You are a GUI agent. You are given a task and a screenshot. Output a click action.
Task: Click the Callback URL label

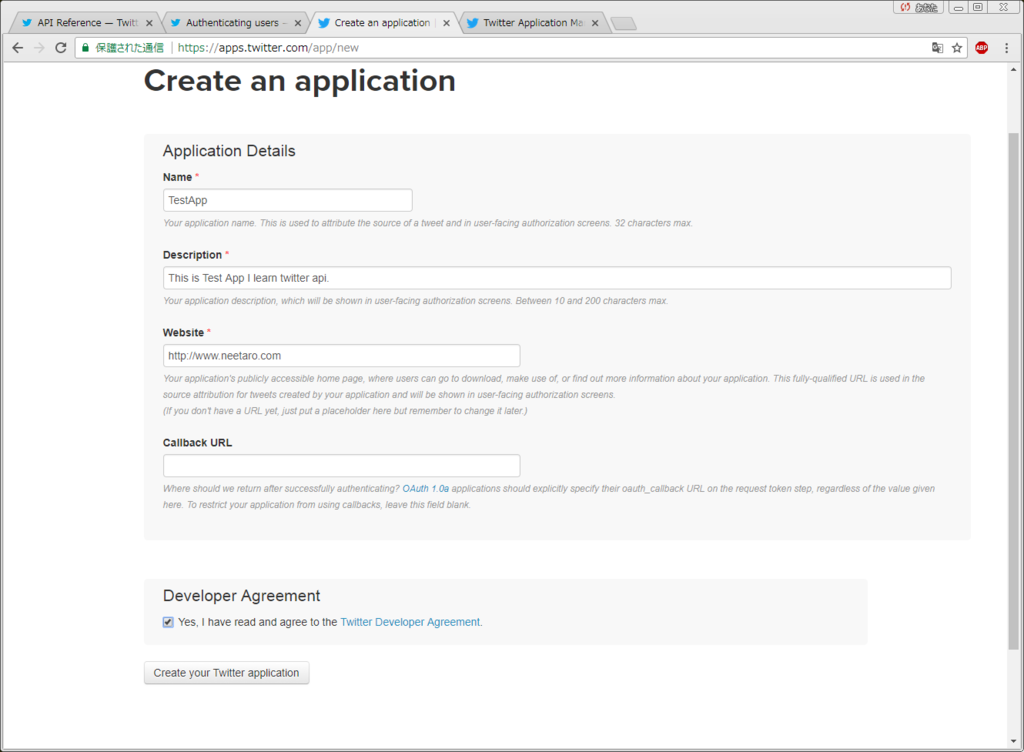point(197,443)
